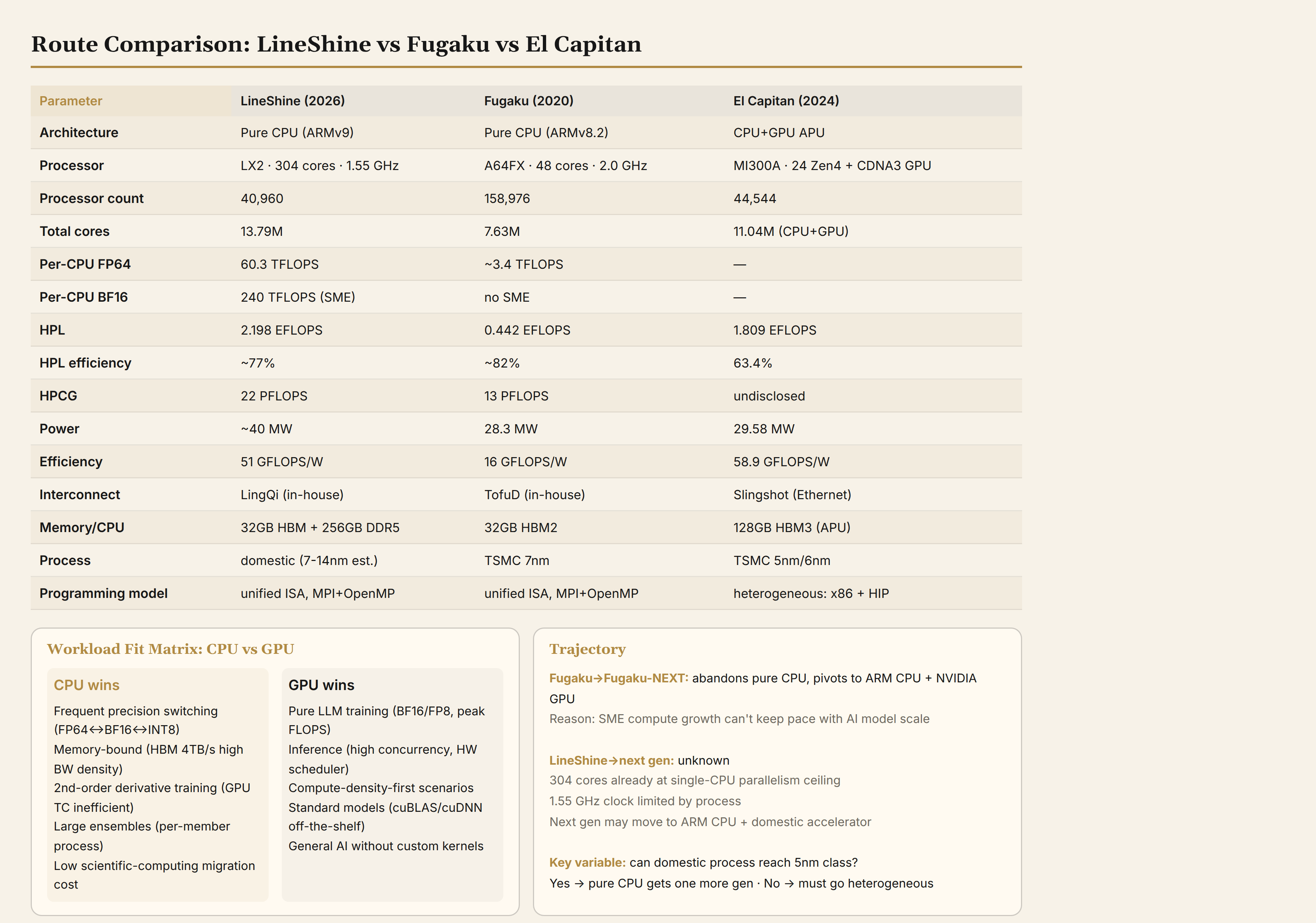Click the A64FX · 48 cores cell
Image resolution: width=1316 pixels, height=923 pixels.
point(565,166)
